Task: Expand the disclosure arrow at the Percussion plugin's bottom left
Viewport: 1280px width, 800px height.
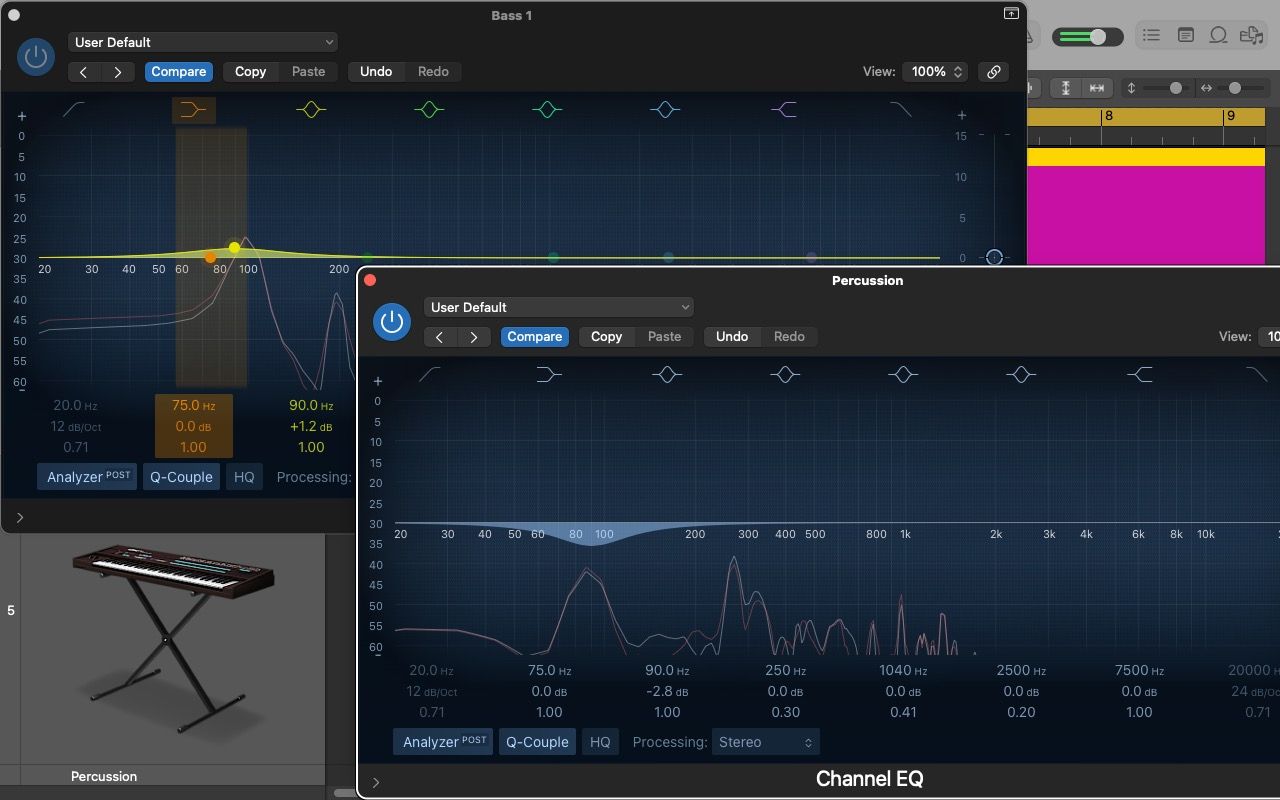Action: pyautogui.click(x=376, y=783)
